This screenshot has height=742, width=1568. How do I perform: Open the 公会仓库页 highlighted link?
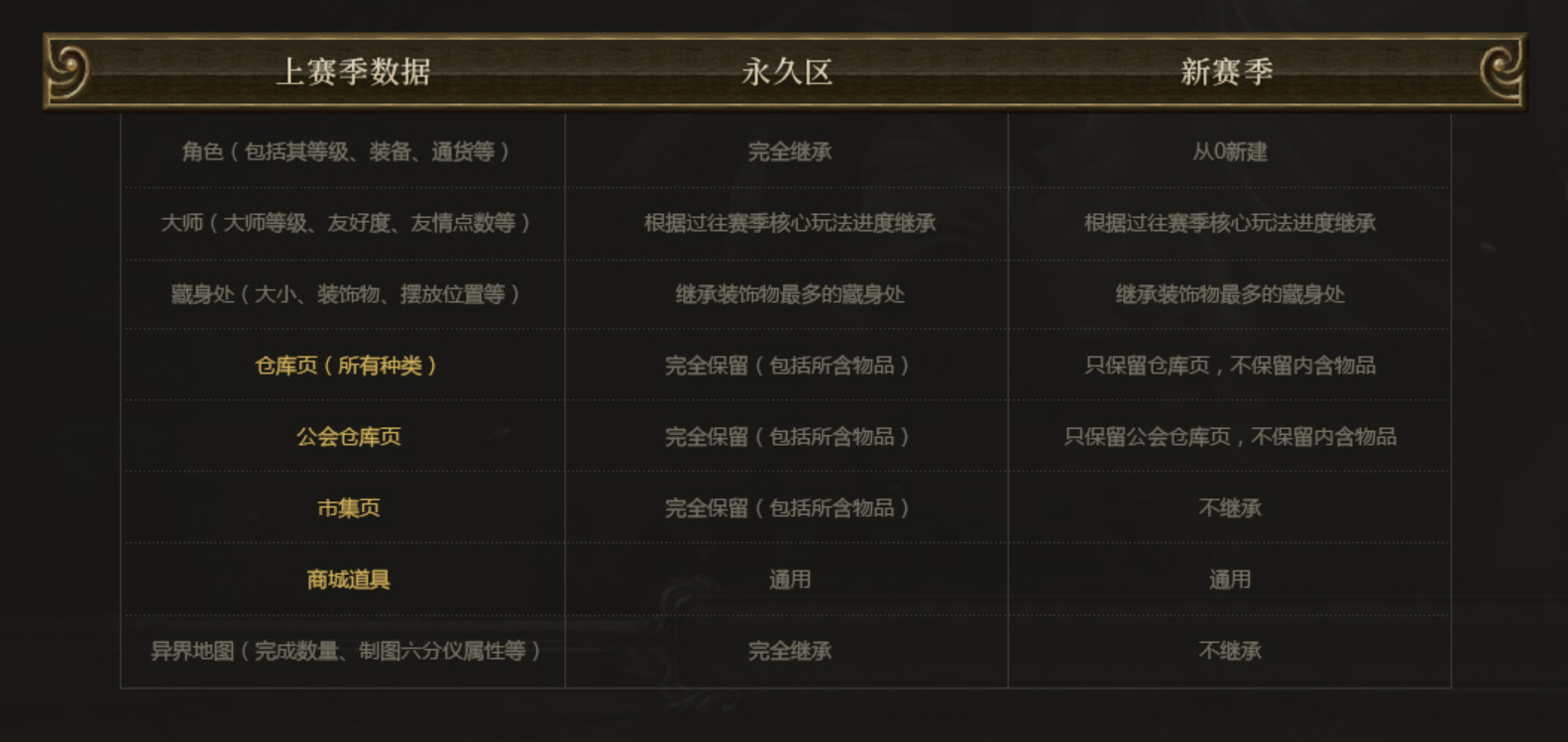pyautogui.click(x=348, y=437)
